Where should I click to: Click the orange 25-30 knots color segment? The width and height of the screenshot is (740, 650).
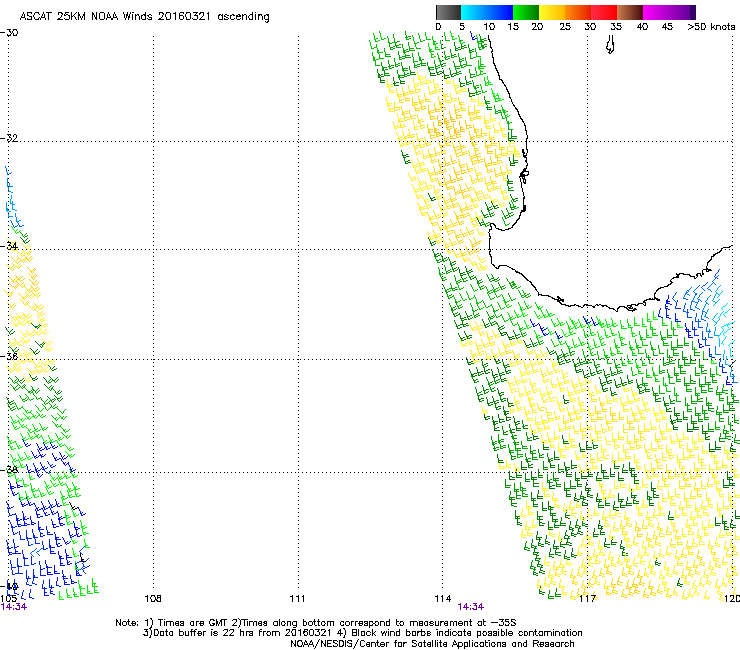pos(578,12)
